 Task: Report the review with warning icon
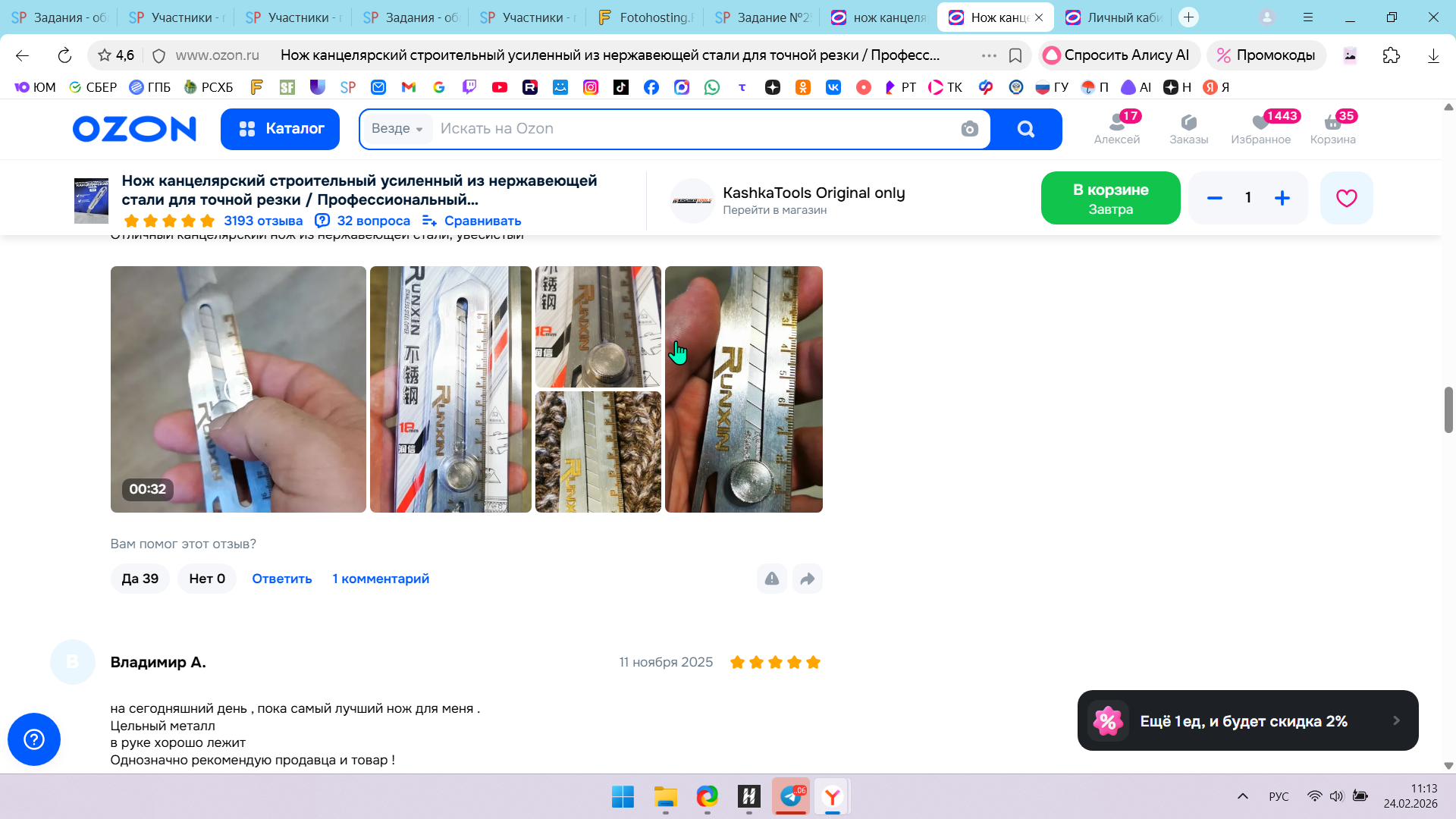point(772,579)
